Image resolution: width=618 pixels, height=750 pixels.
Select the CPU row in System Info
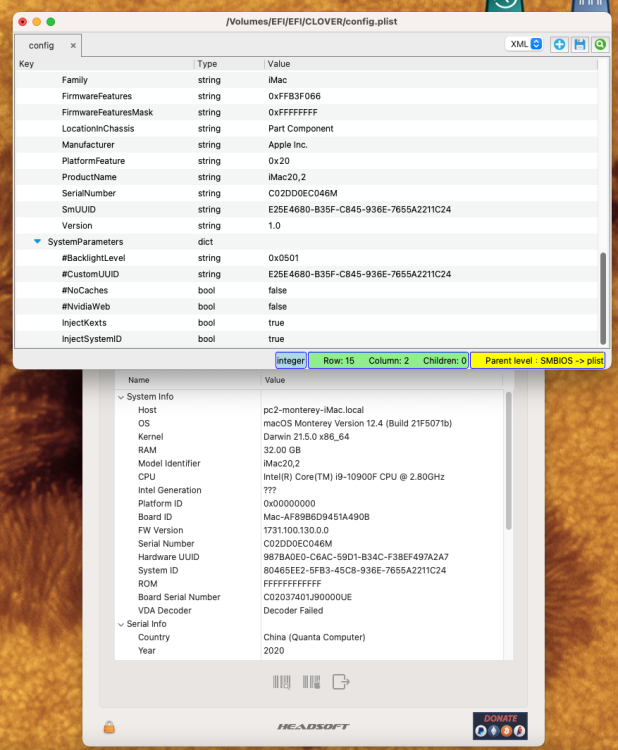pos(309,477)
